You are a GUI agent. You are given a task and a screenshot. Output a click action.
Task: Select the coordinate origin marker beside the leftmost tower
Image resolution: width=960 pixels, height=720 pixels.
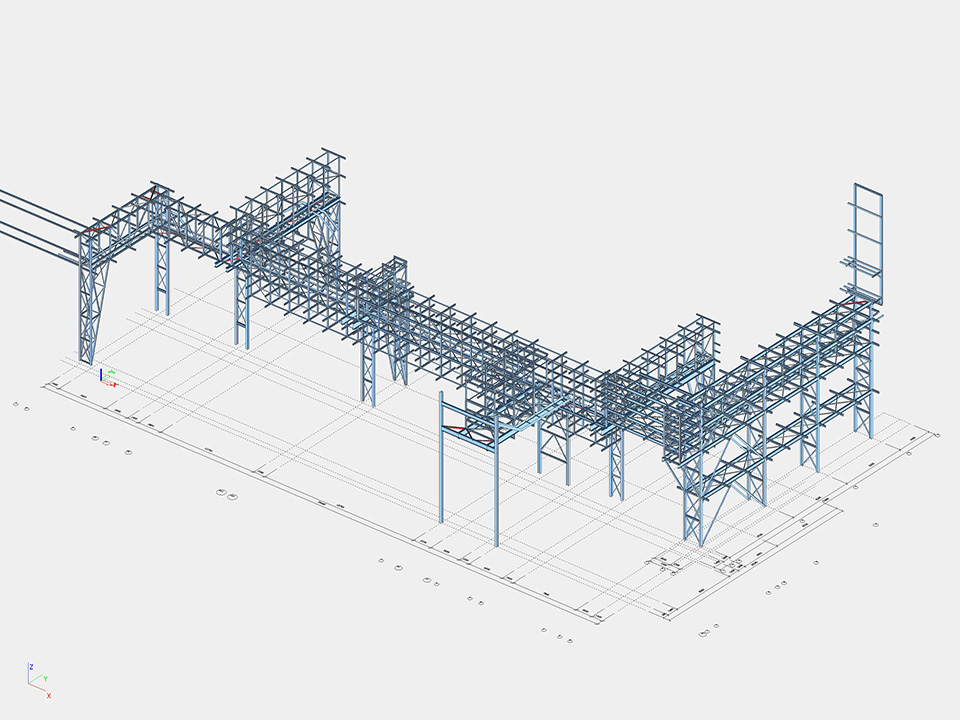click(107, 377)
